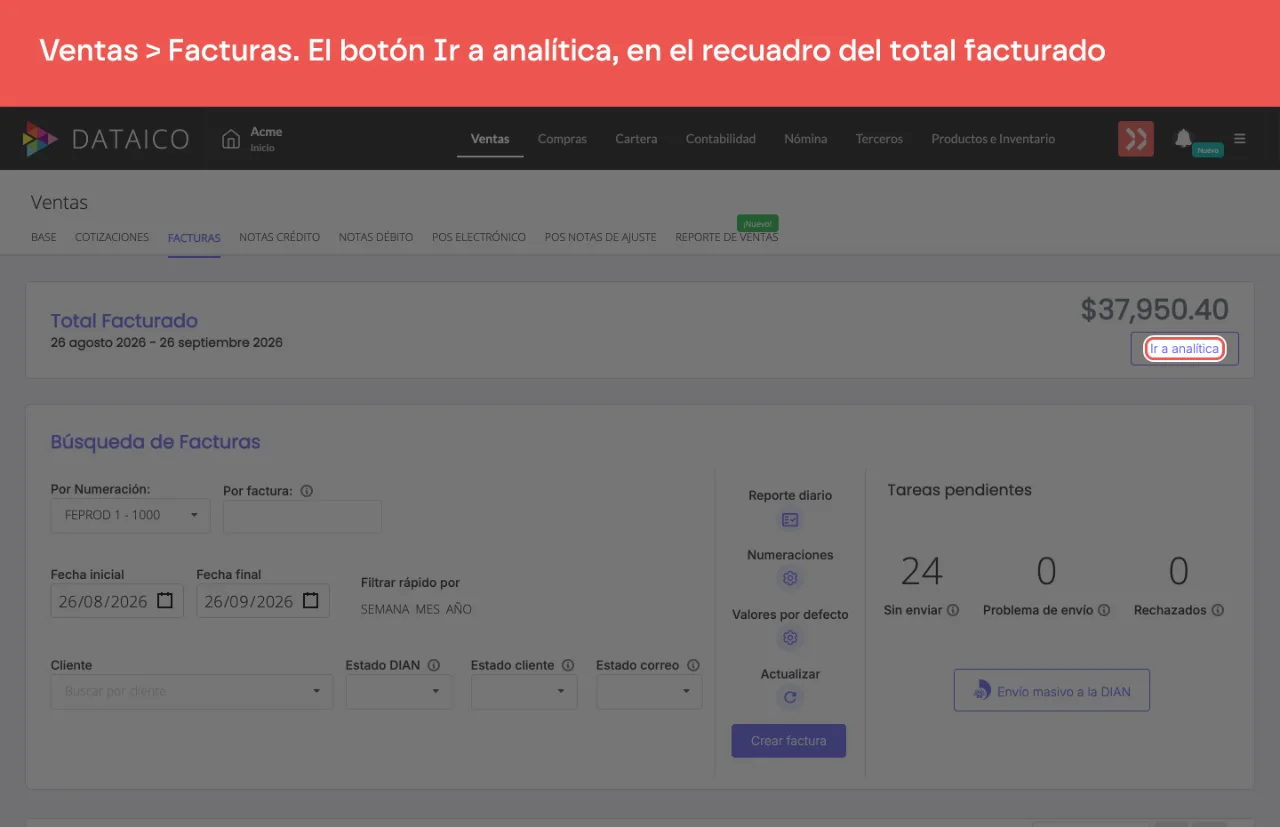Expand the Estado DIAN dropdown
The image size is (1280, 827).
point(399,691)
